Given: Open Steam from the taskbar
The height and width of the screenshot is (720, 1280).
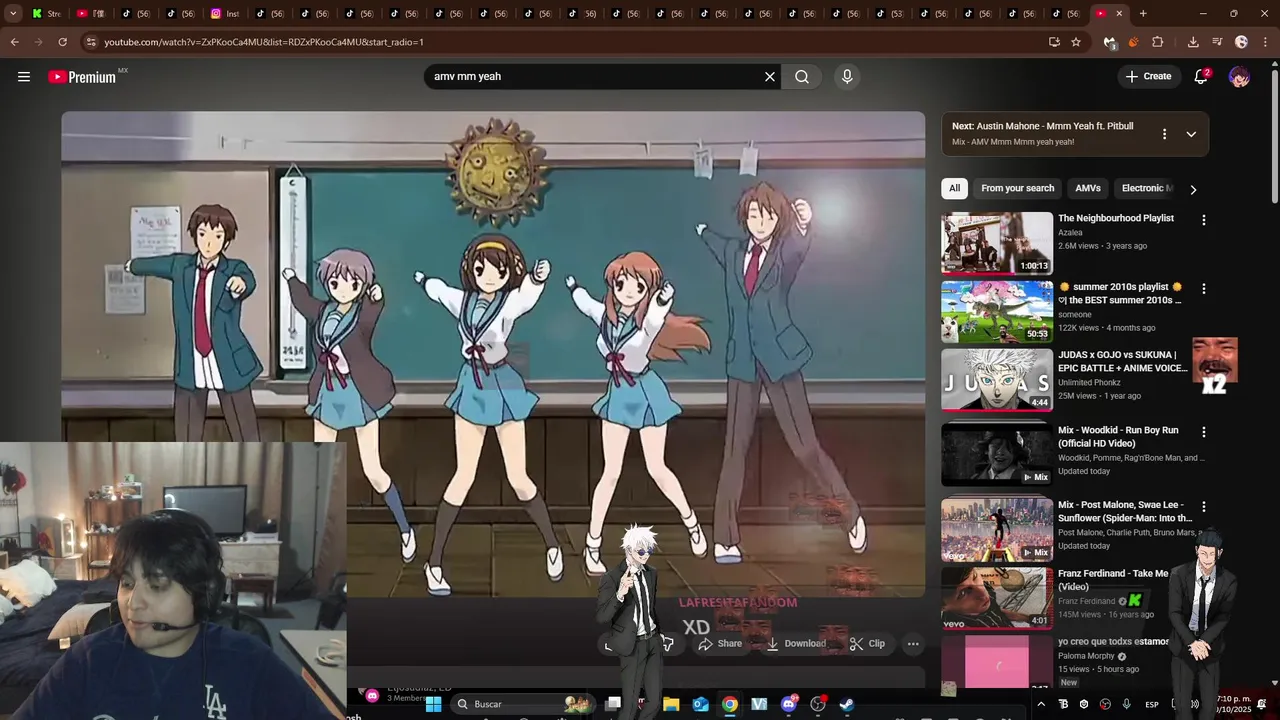Looking at the screenshot, I should click(846, 704).
